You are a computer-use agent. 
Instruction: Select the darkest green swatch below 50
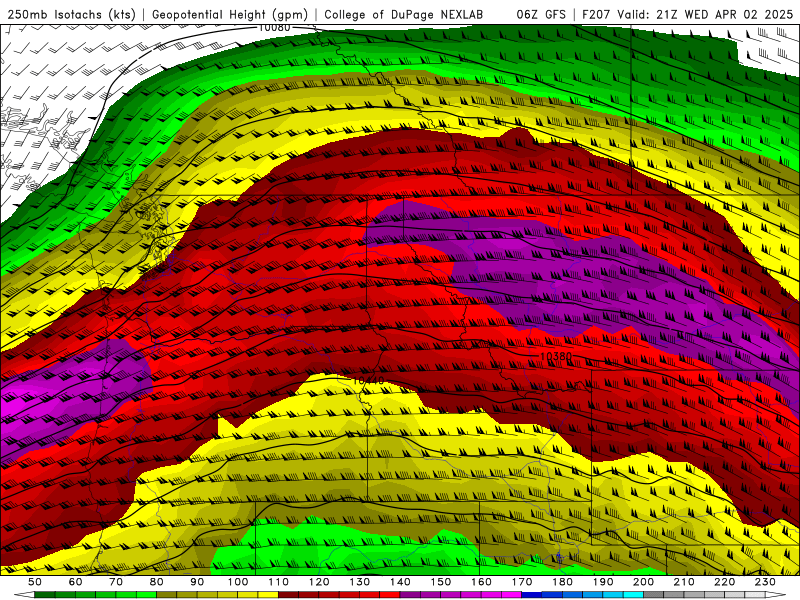pos(45,595)
